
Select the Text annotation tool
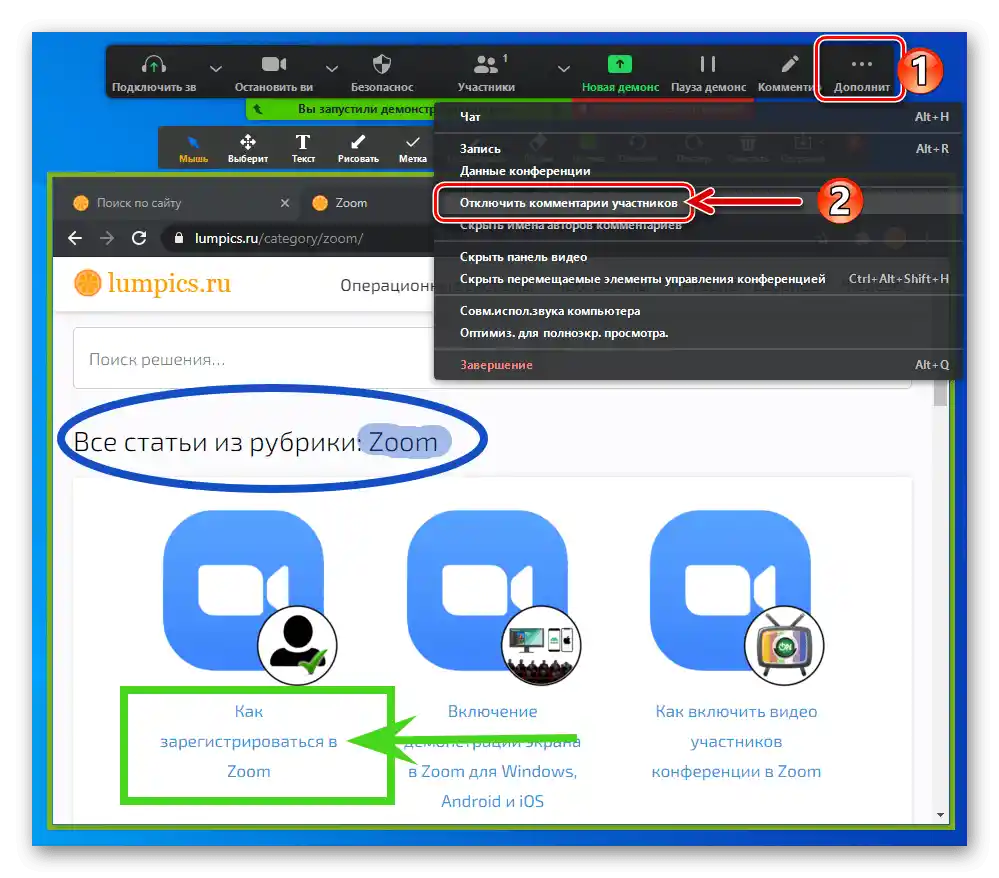point(302,146)
